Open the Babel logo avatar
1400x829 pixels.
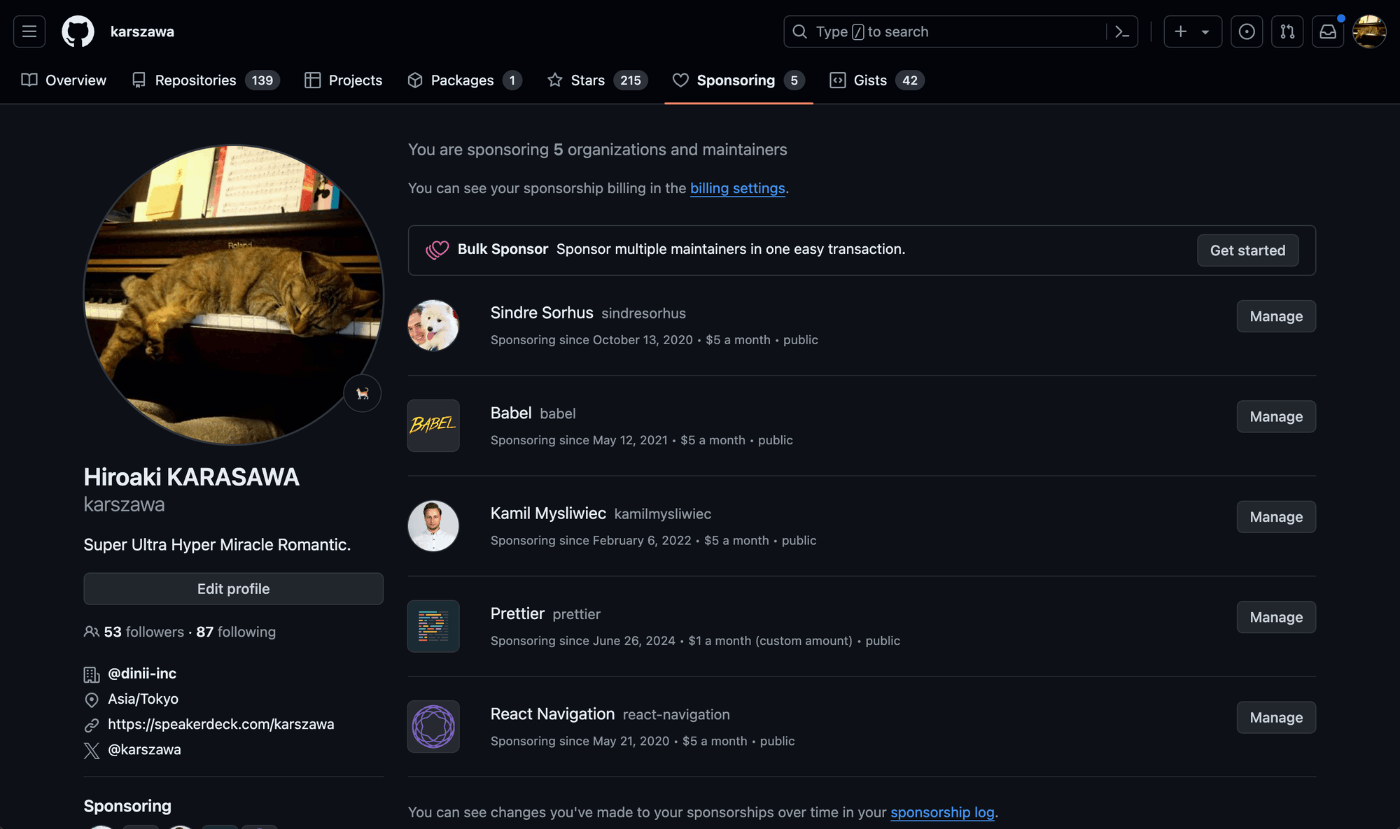point(433,426)
